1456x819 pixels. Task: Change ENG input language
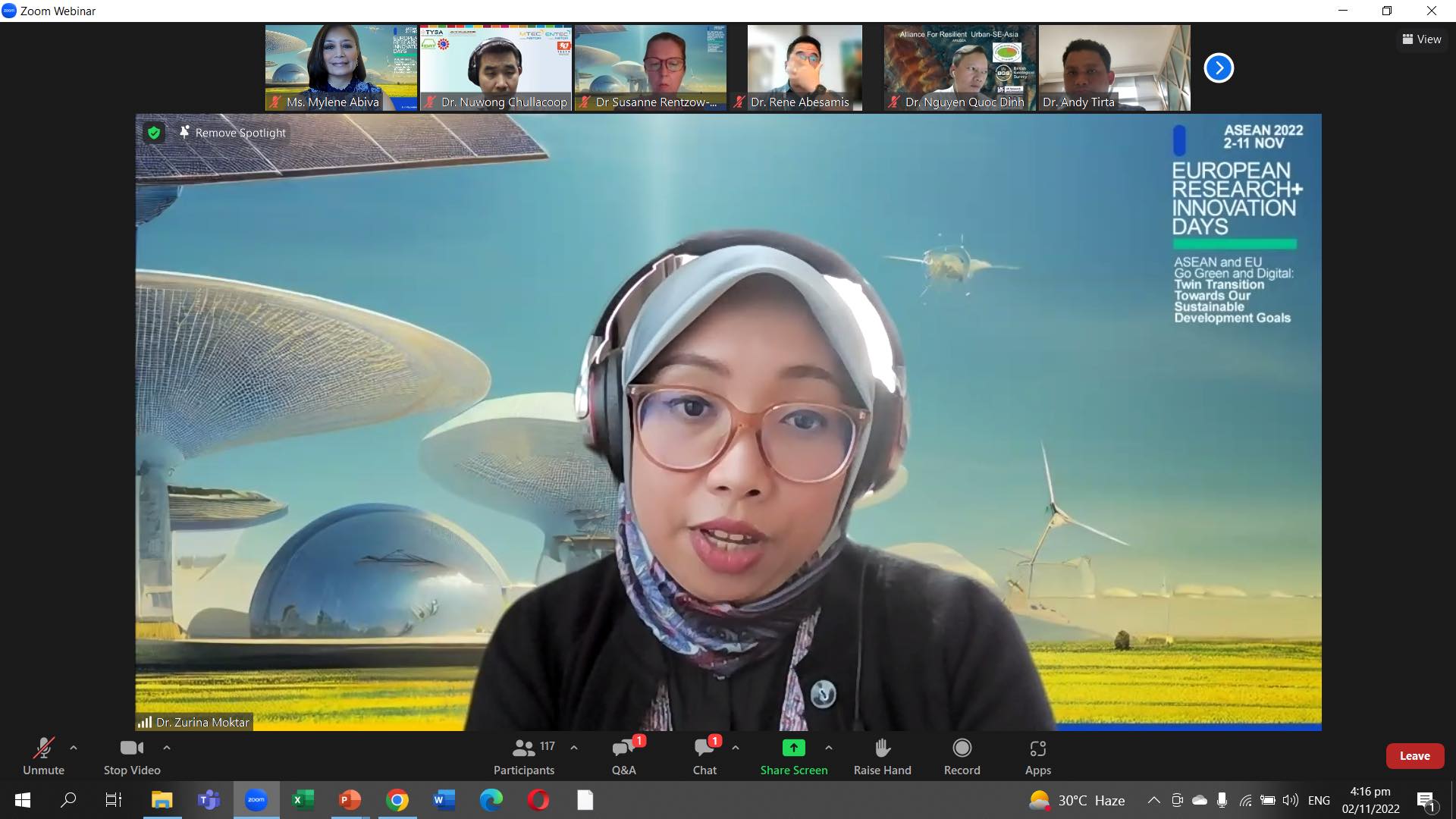tap(1319, 800)
